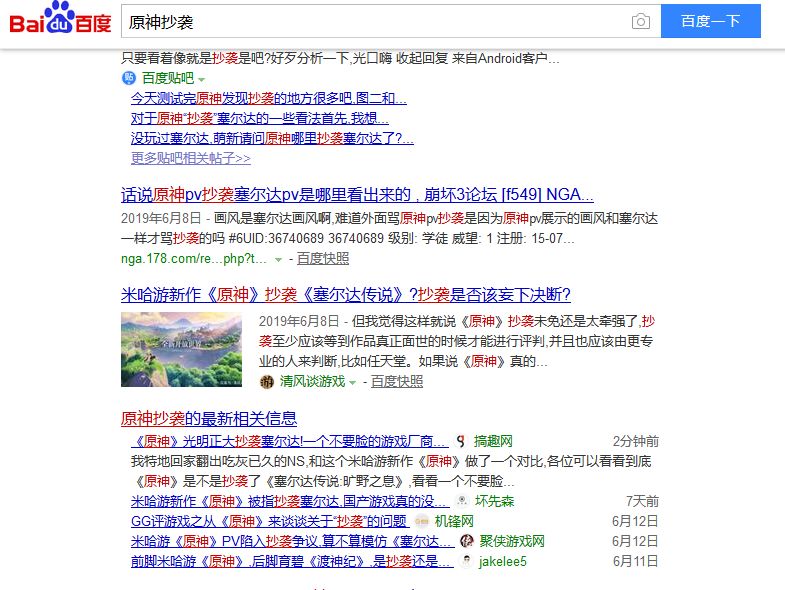
Task: Click the 机锋网 site icon
Action: click(x=422, y=521)
